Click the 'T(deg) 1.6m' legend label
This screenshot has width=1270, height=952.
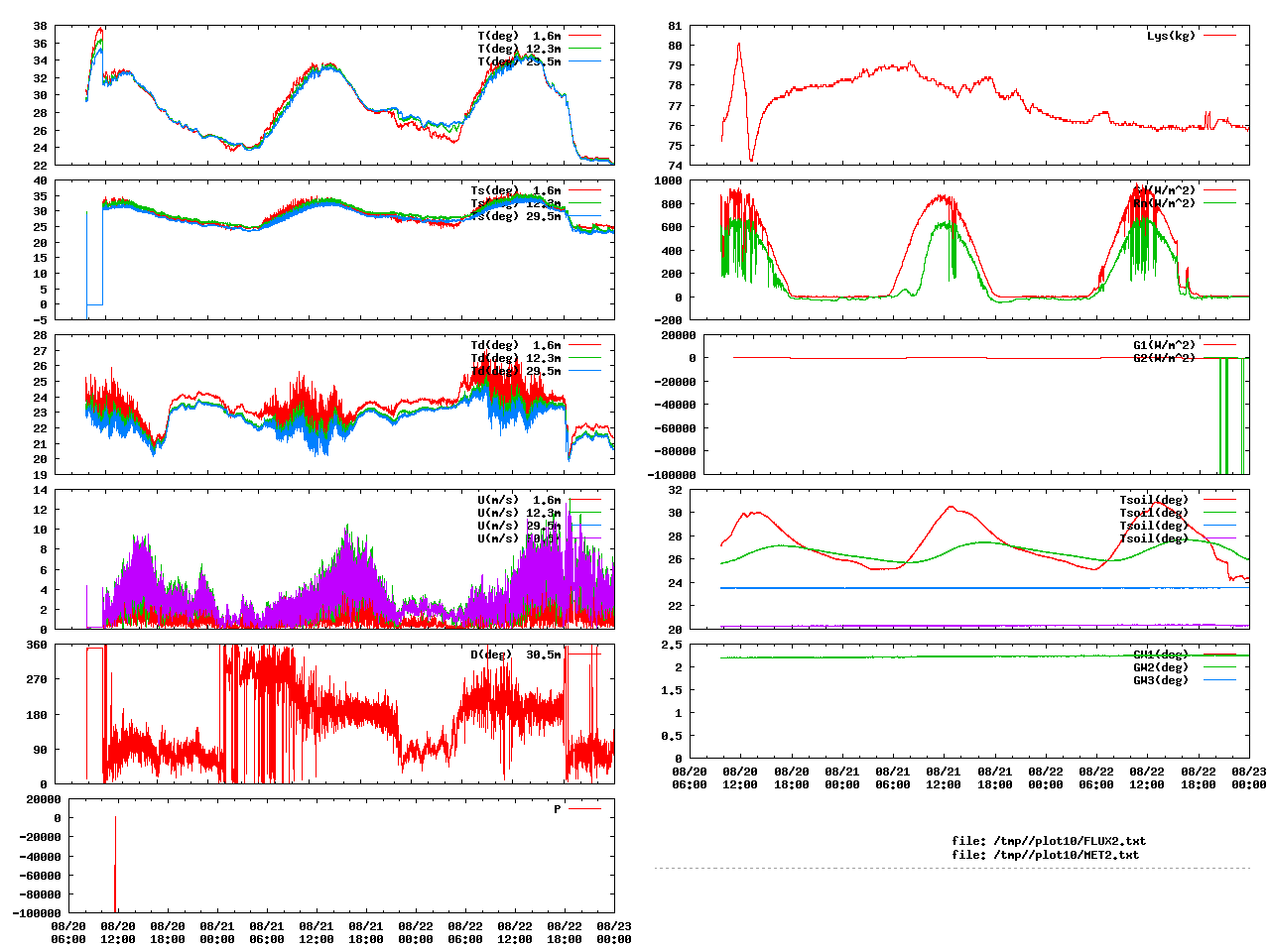519,36
